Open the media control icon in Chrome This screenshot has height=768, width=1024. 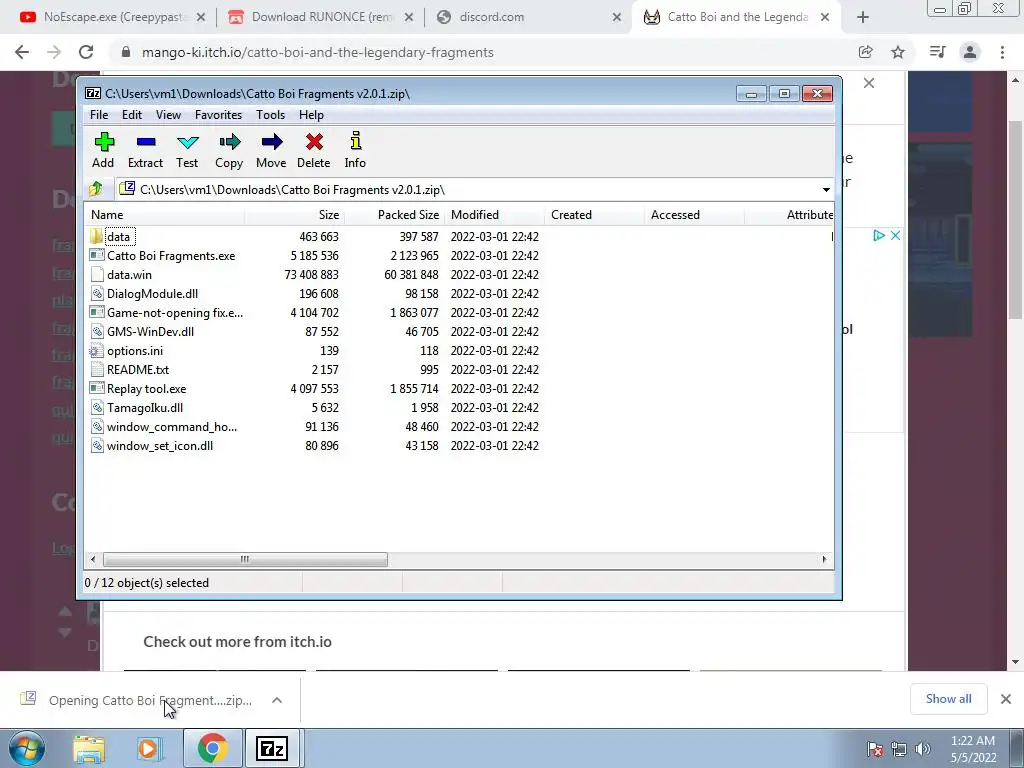point(938,52)
